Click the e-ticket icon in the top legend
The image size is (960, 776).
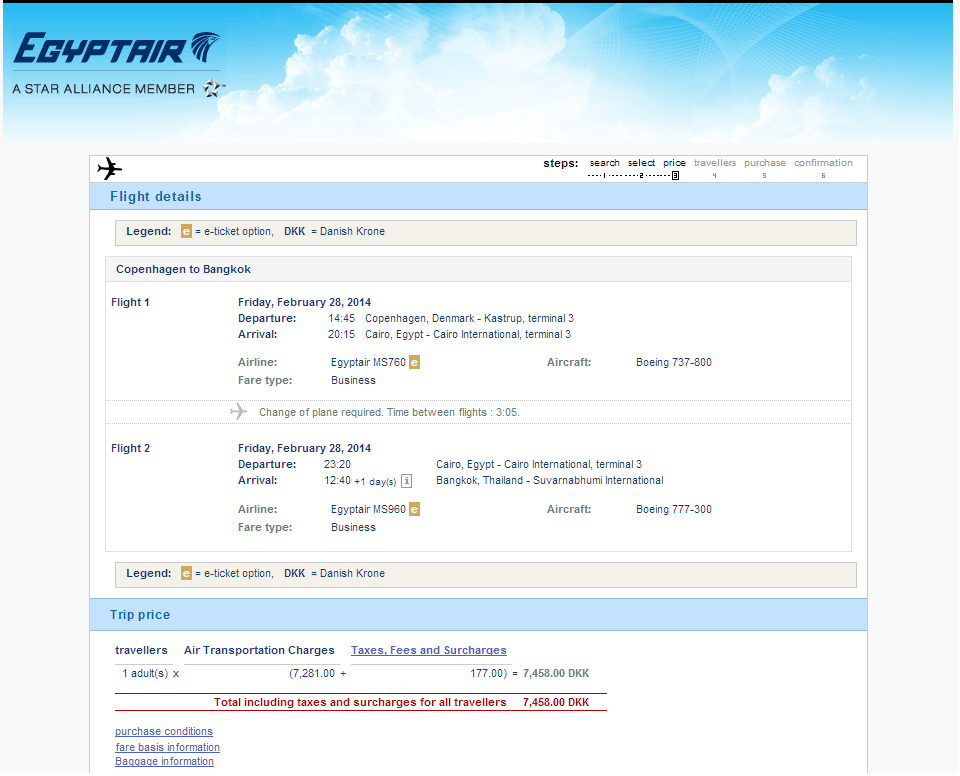click(186, 232)
